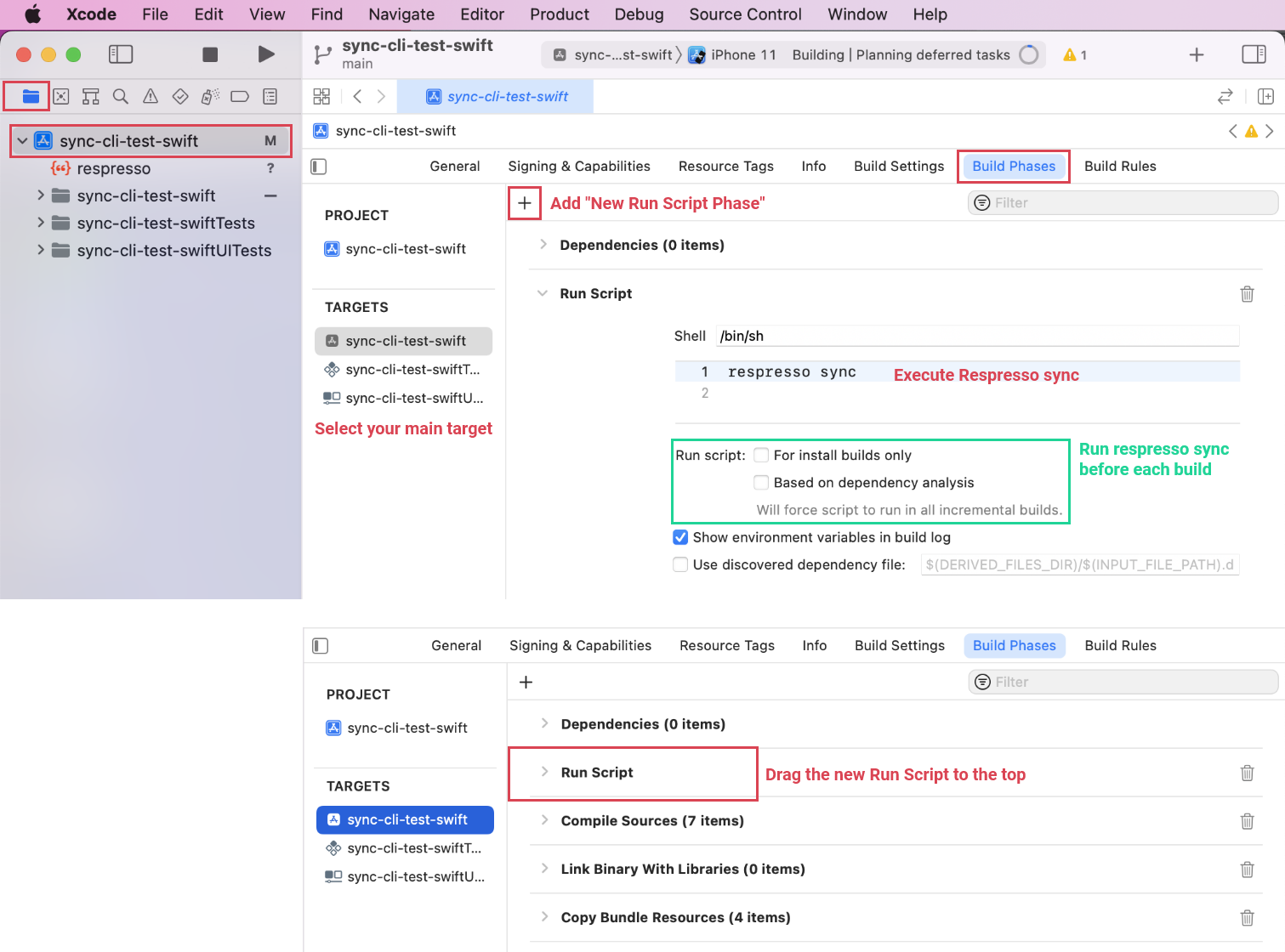Click the upper Filter search field
Screen dimensions: 1285x952
(x=1123, y=203)
